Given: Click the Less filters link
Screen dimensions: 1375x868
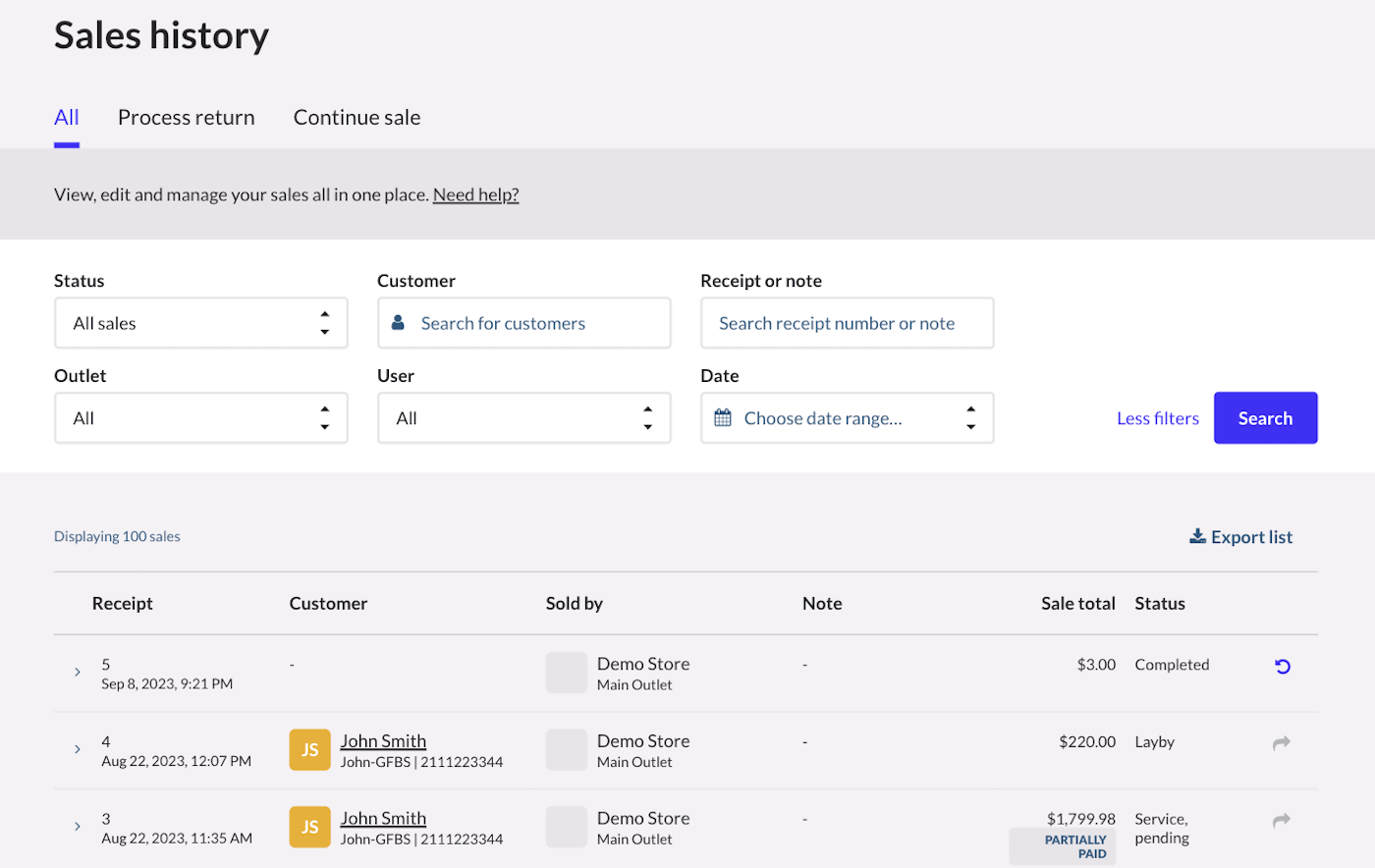Looking at the screenshot, I should (x=1157, y=418).
